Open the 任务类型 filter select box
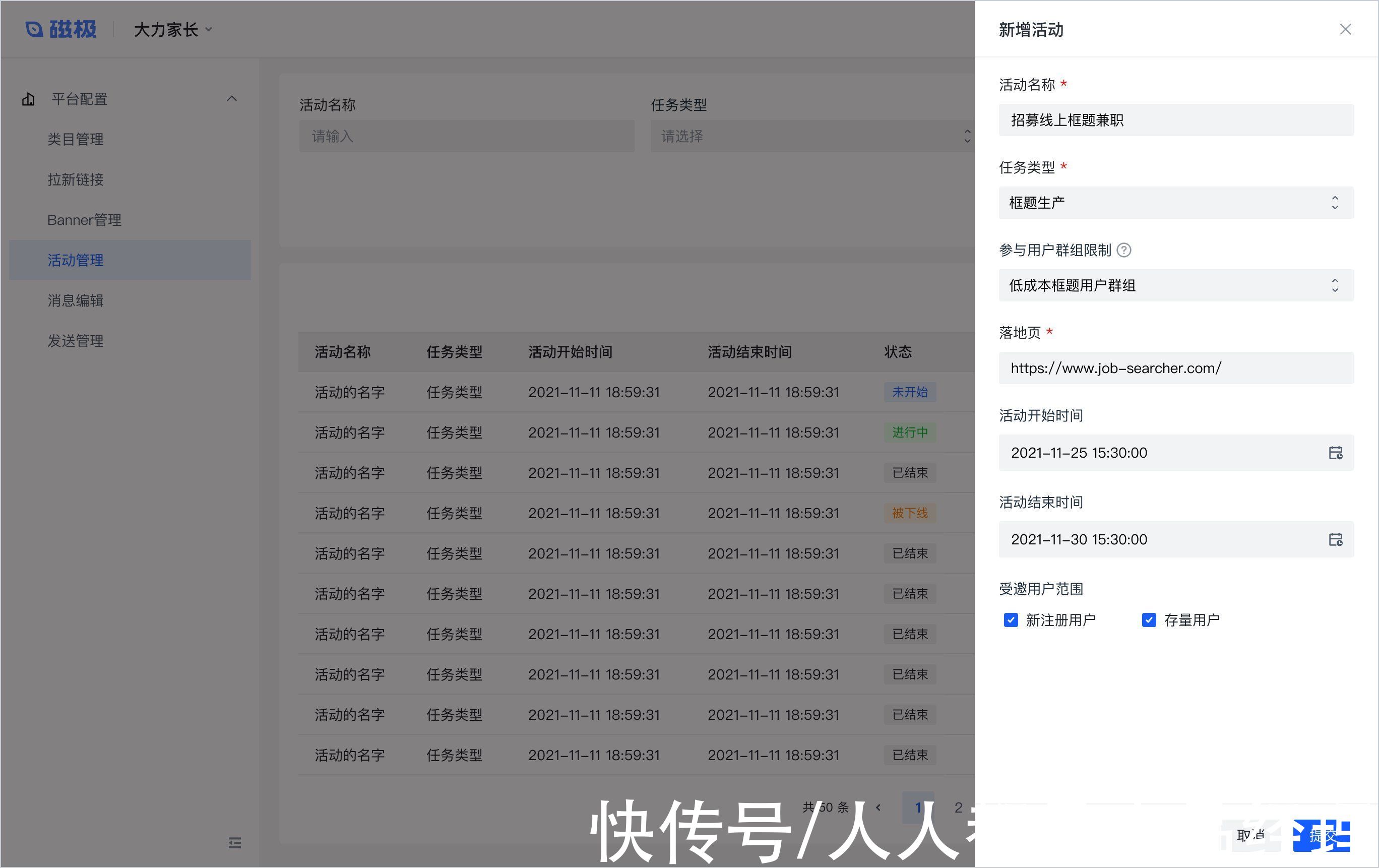 (x=812, y=136)
